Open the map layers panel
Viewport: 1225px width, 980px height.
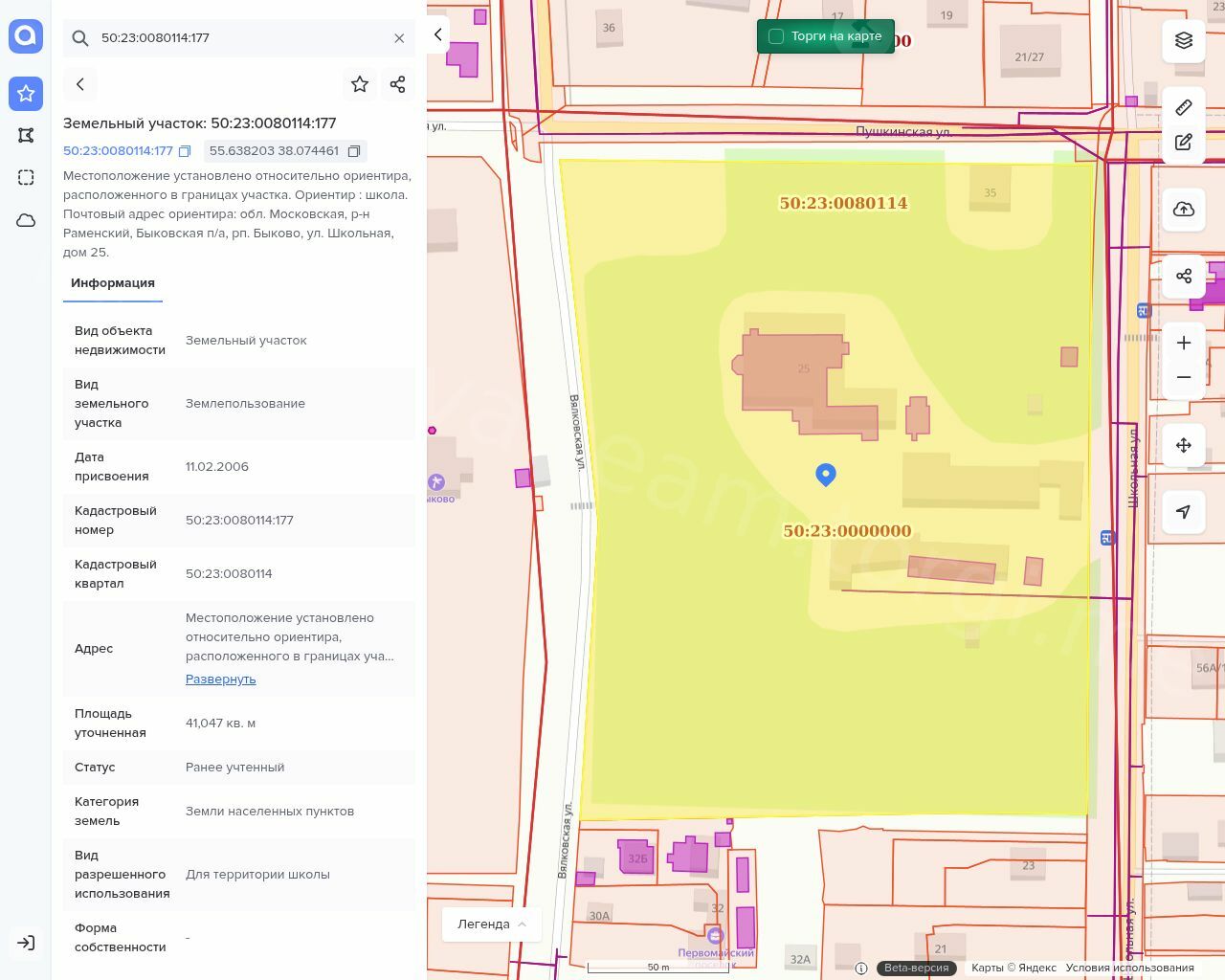coord(1184,40)
